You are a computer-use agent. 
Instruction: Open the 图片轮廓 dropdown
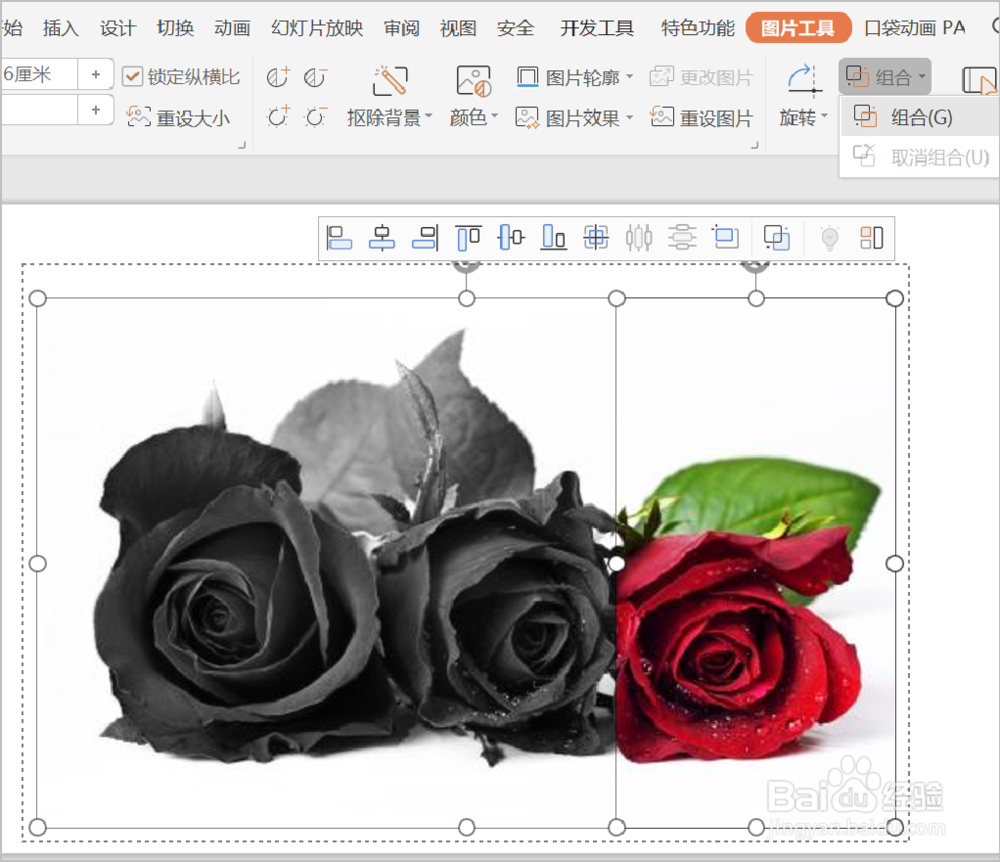click(x=575, y=77)
